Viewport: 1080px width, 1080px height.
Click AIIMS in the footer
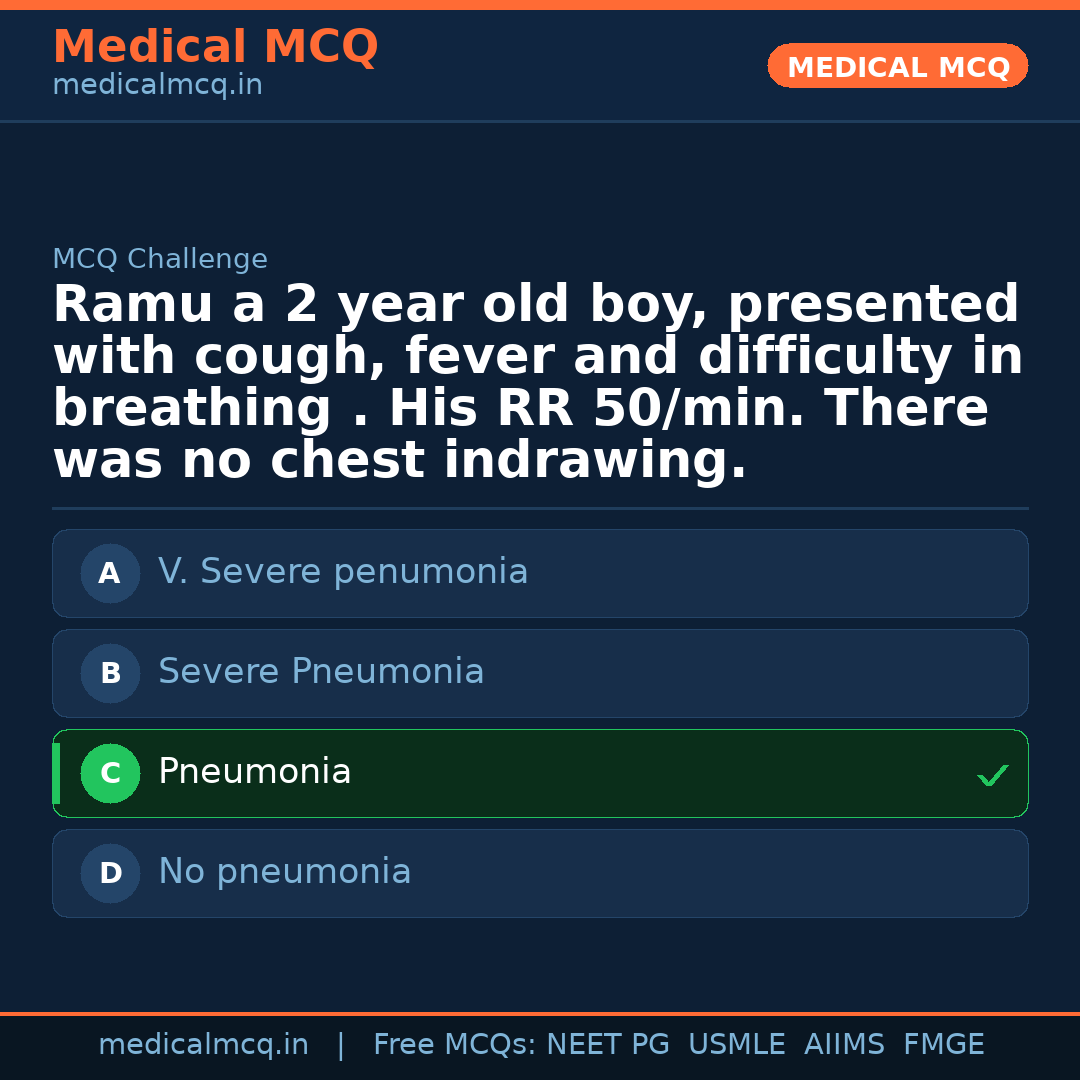[x=844, y=1045]
